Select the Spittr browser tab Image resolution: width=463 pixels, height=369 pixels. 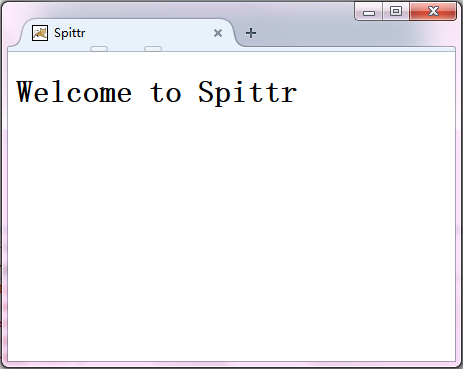127,33
